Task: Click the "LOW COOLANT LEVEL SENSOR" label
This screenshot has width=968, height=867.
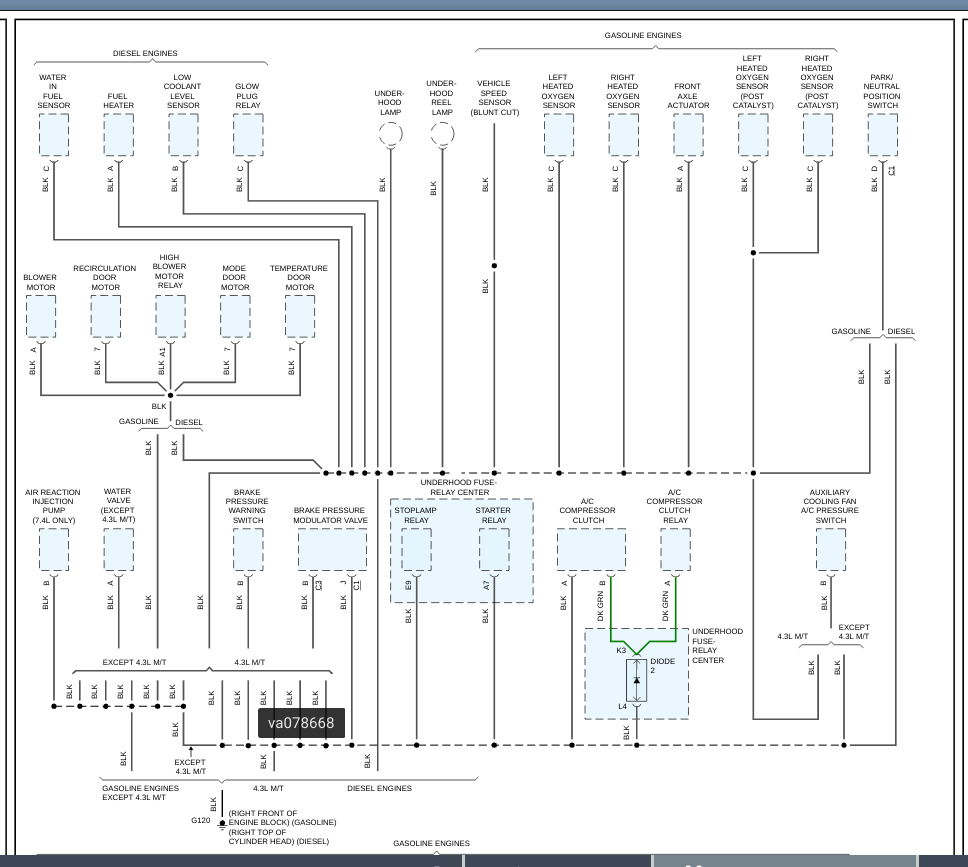Action: (183, 91)
